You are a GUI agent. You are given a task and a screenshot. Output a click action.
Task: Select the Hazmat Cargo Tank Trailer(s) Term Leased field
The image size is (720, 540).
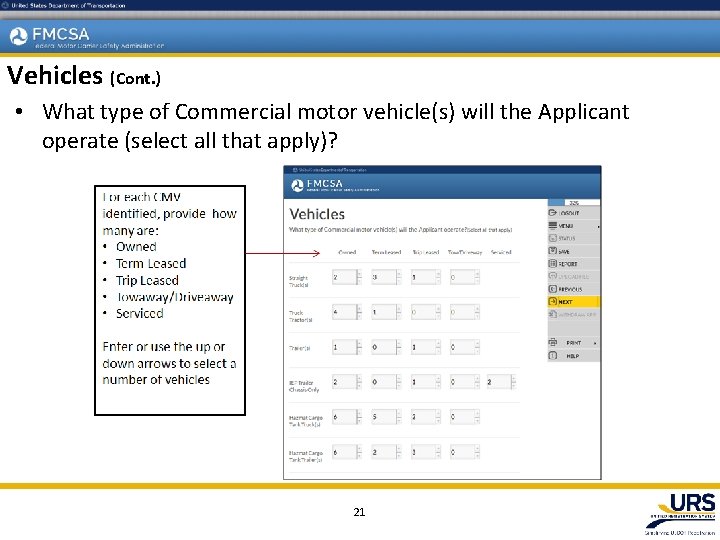click(x=386, y=452)
